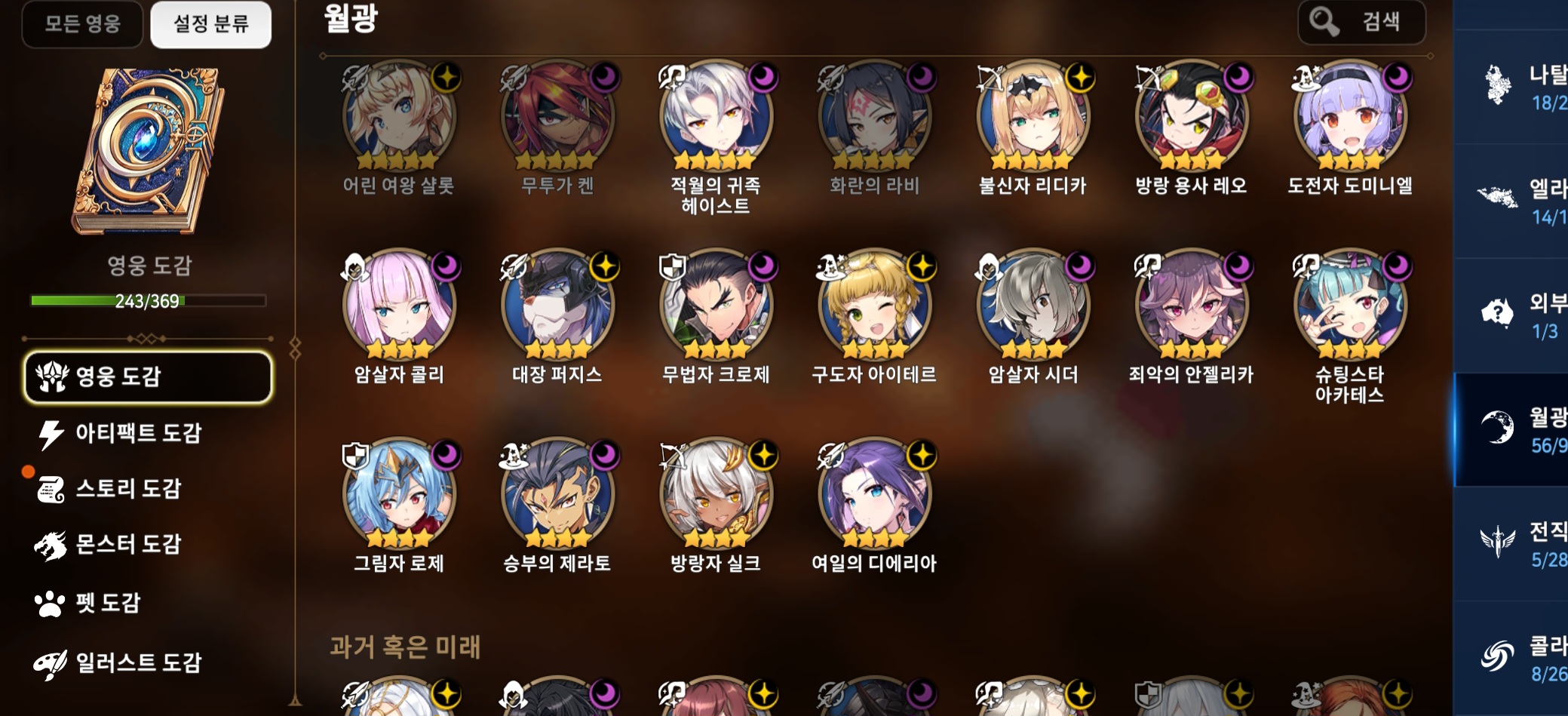Open the 일러스트 도감 illustration journal
The image size is (1568, 716).
[119, 663]
